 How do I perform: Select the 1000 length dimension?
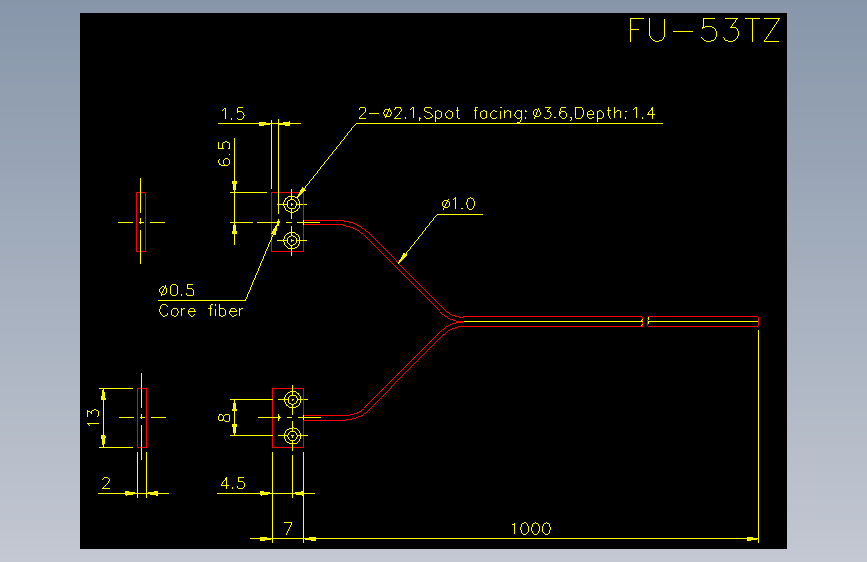531,529
